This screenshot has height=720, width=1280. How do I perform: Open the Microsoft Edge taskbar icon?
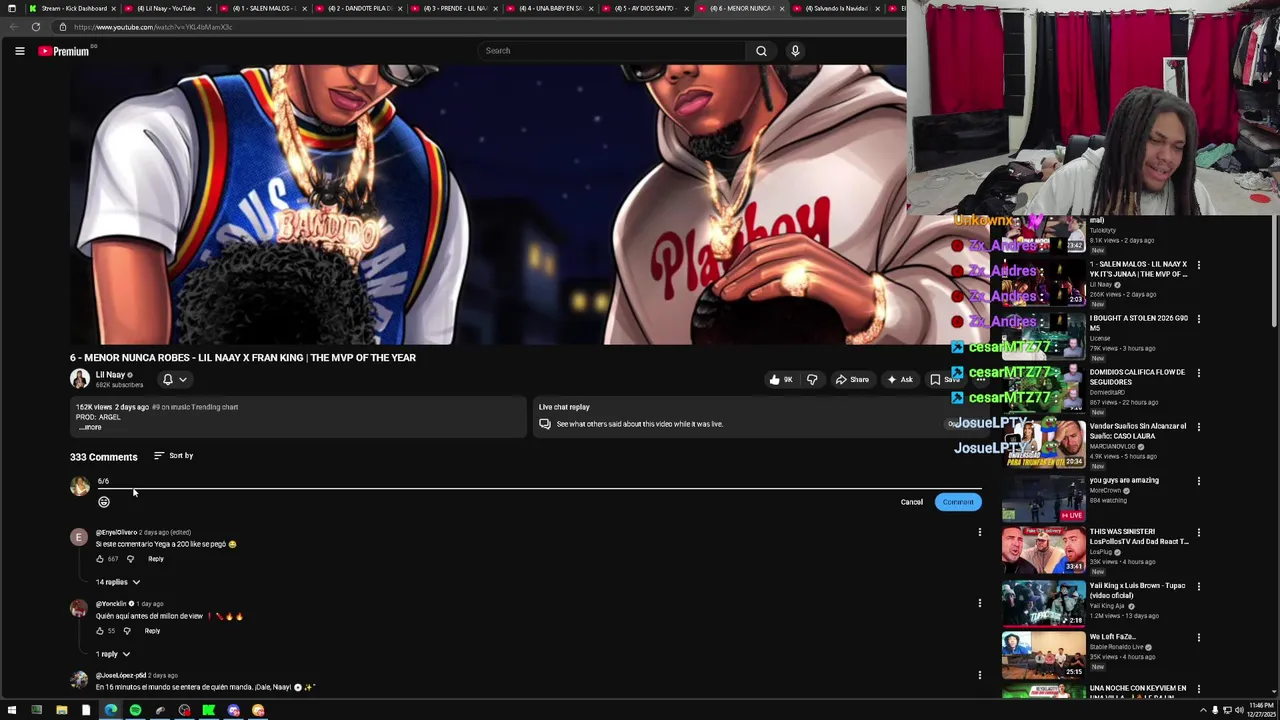pos(110,711)
